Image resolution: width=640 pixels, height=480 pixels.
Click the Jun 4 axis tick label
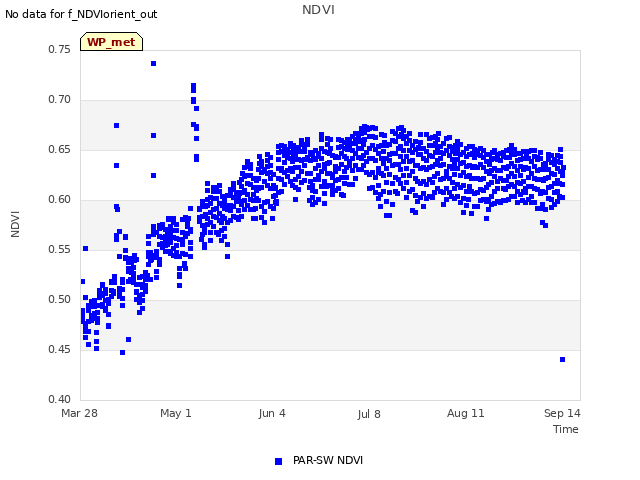point(272,413)
